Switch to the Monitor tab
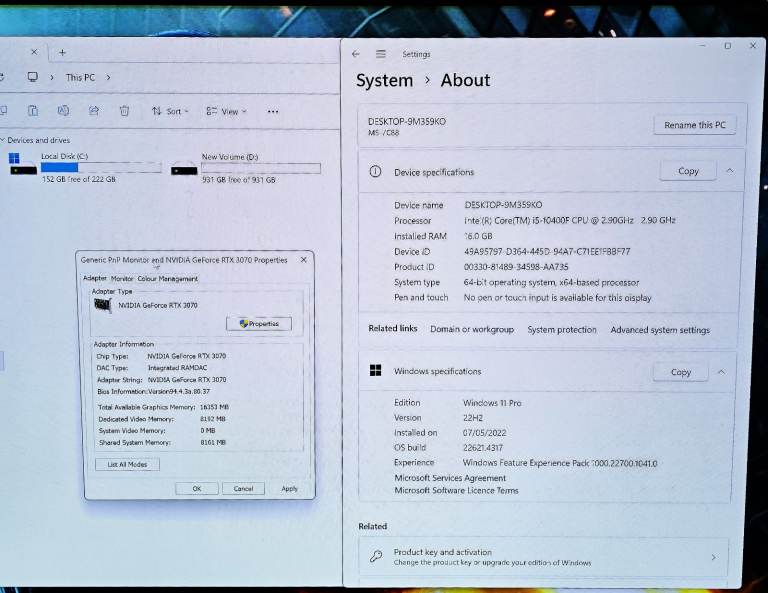The width and height of the screenshot is (768, 593). [x=122, y=279]
